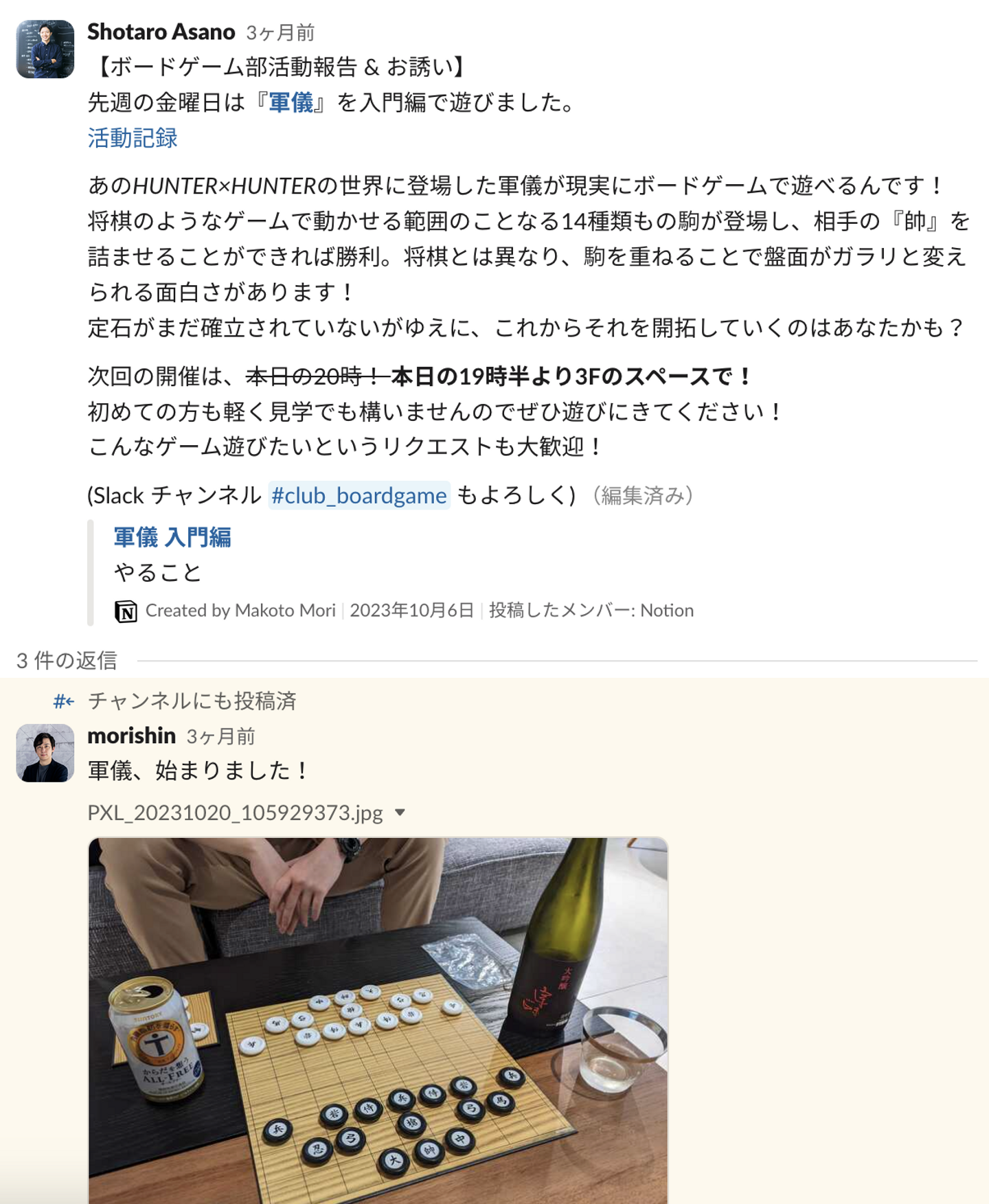Open morishin's profile avatar
989x1204 pixels.
pos(45,753)
